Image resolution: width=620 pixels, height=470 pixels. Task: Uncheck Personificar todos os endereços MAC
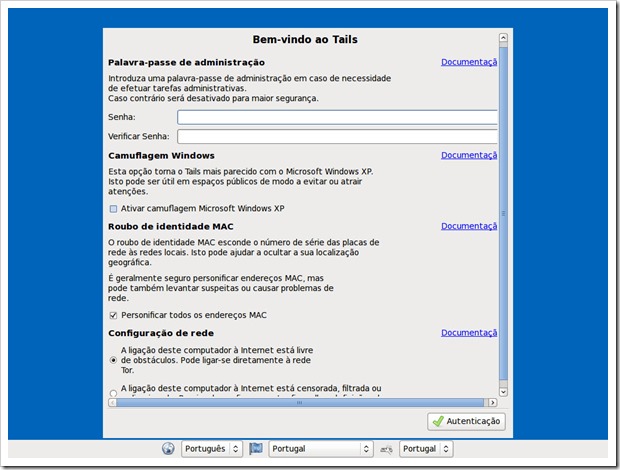[113, 315]
